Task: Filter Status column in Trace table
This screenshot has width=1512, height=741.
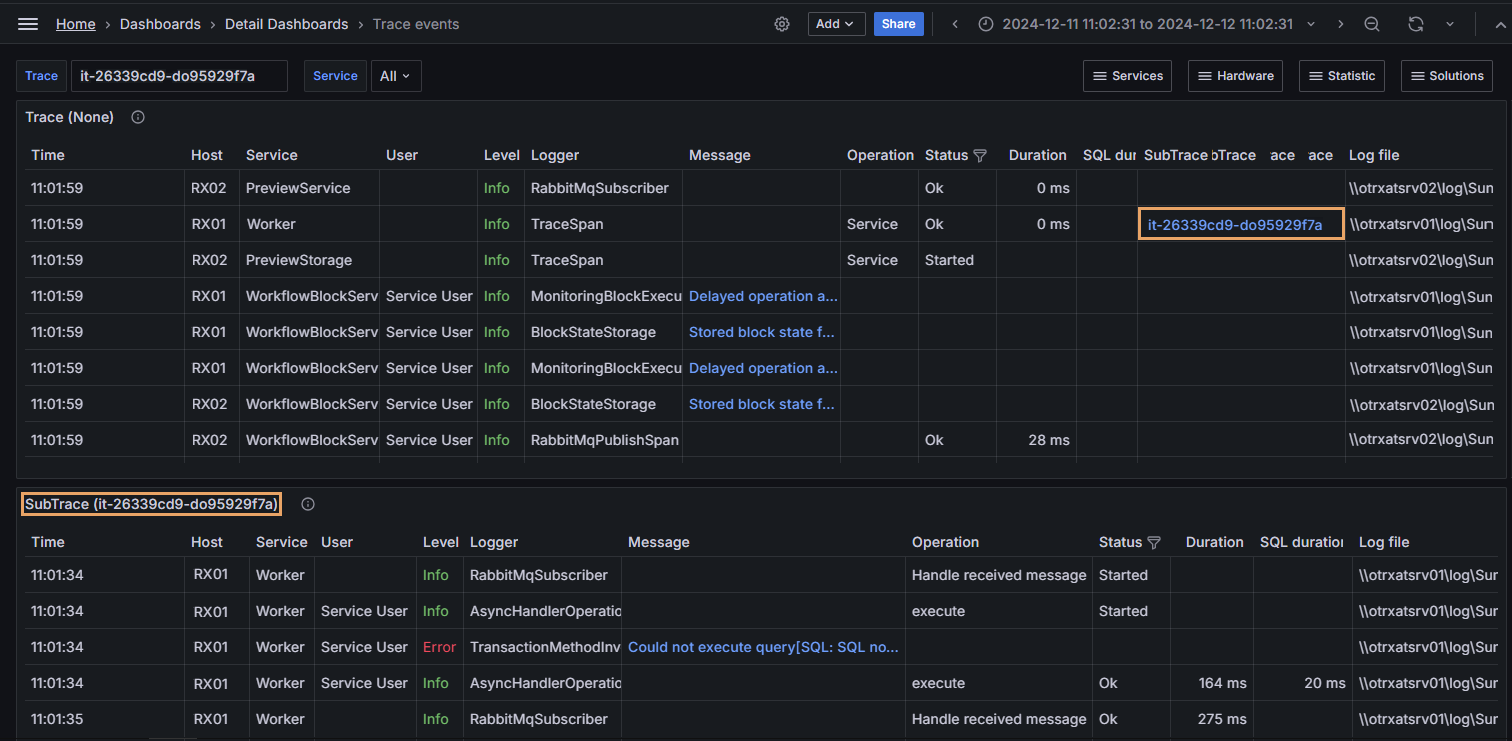Action: [980, 155]
